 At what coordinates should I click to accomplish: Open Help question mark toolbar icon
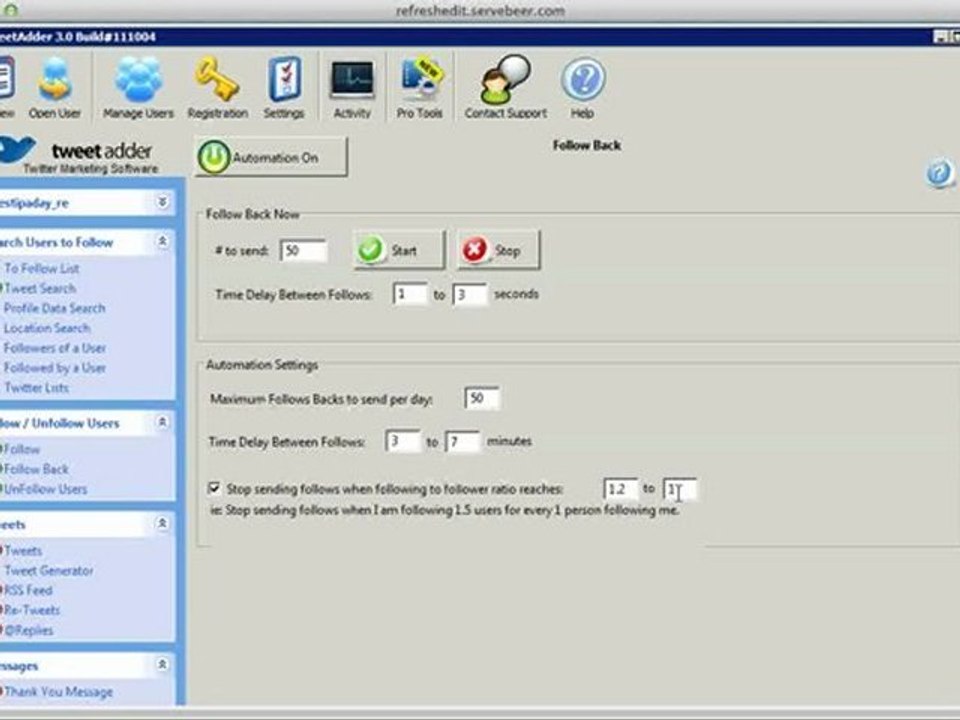pos(582,88)
